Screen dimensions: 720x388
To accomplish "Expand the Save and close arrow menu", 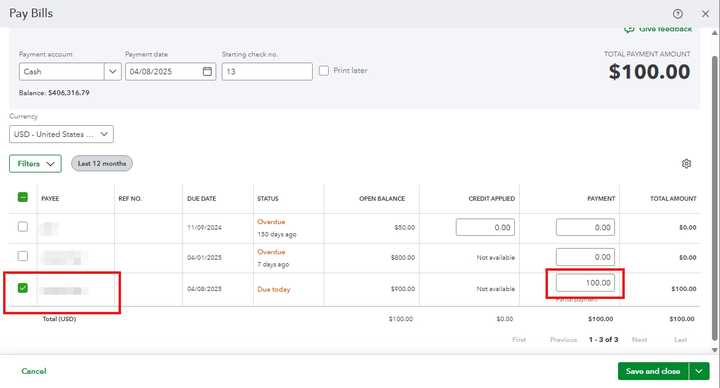I will (699, 371).
